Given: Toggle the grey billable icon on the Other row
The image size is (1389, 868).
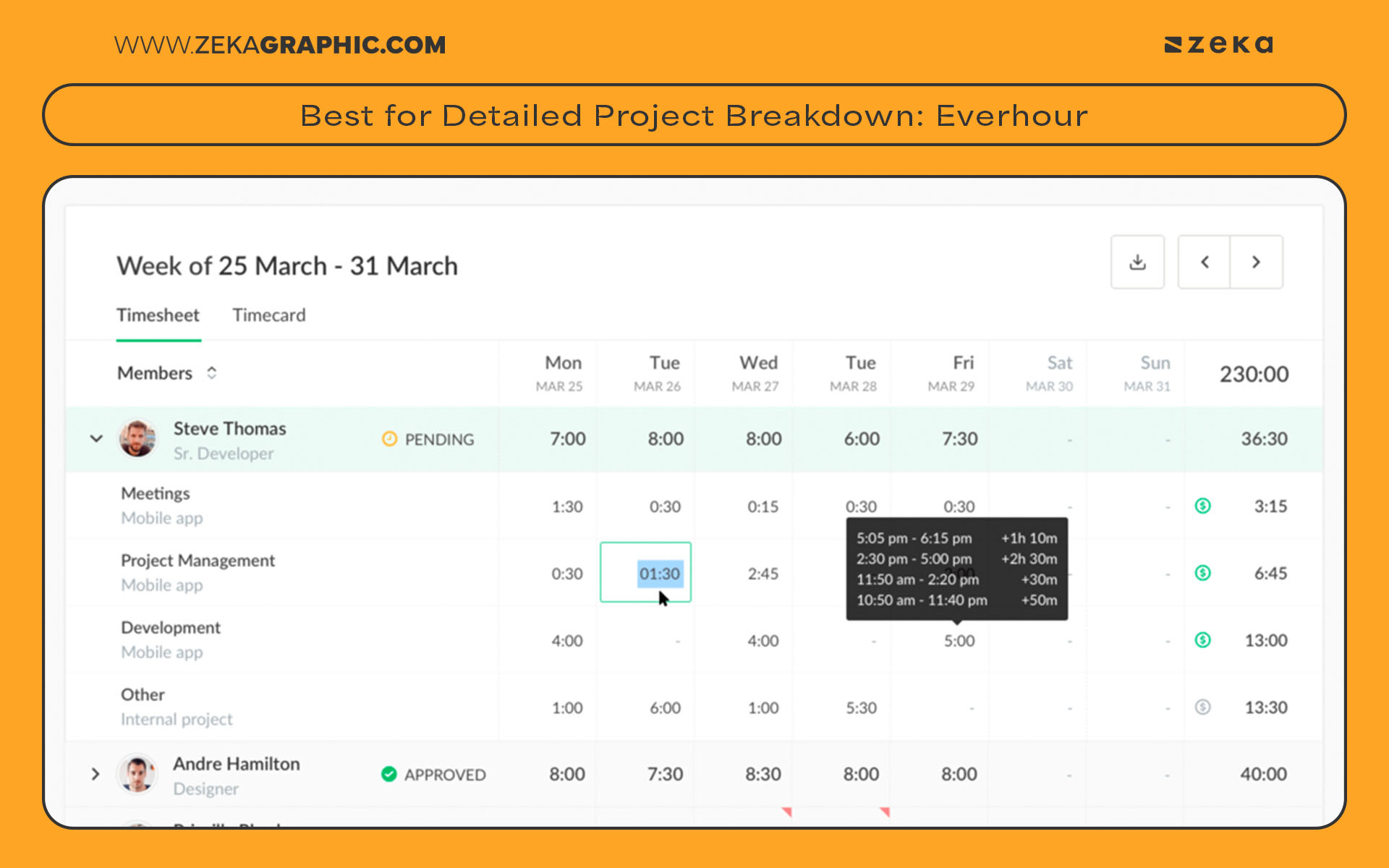Looking at the screenshot, I should coord(1202,707).
